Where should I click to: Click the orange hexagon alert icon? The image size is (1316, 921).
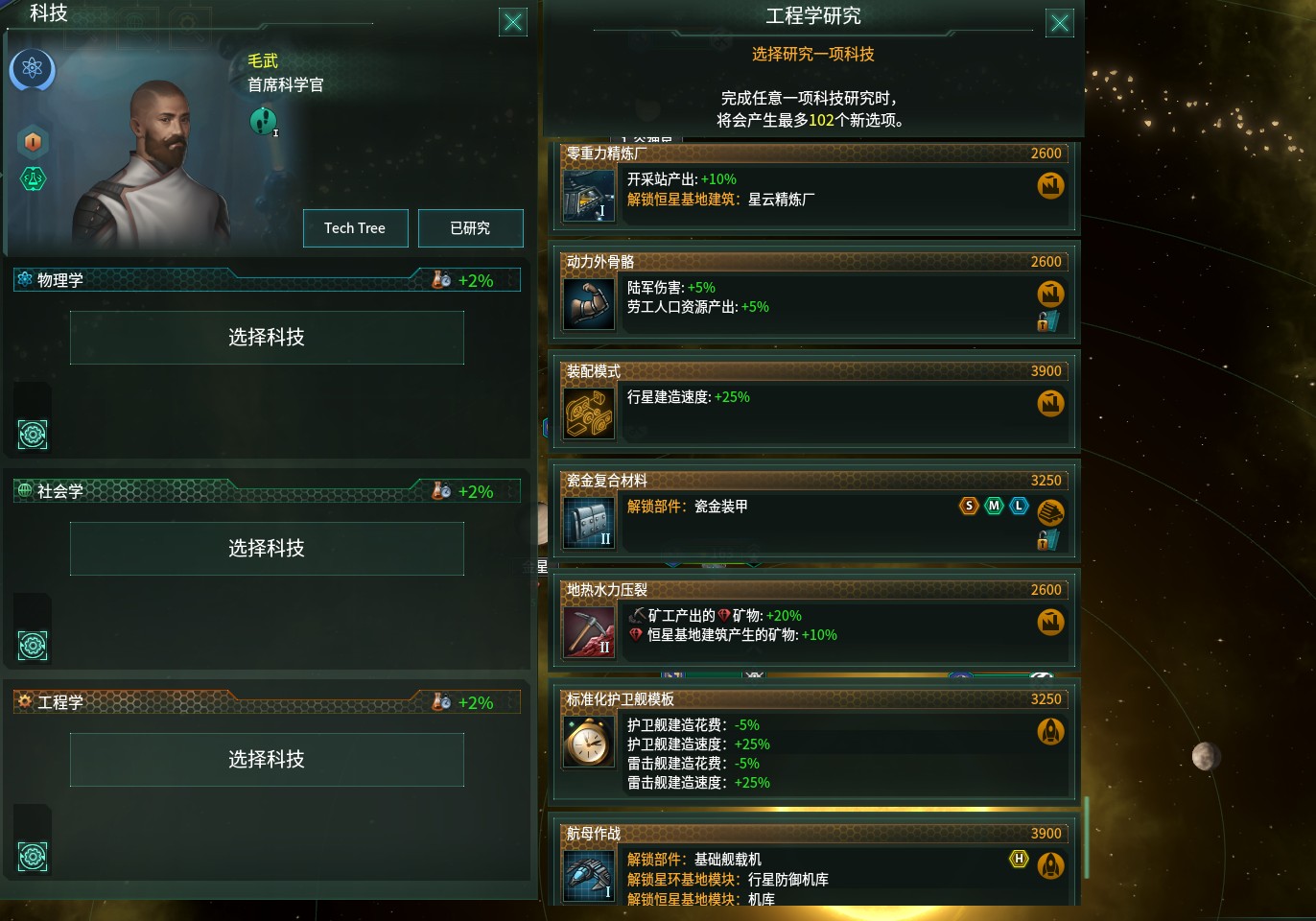click(33, 142)
